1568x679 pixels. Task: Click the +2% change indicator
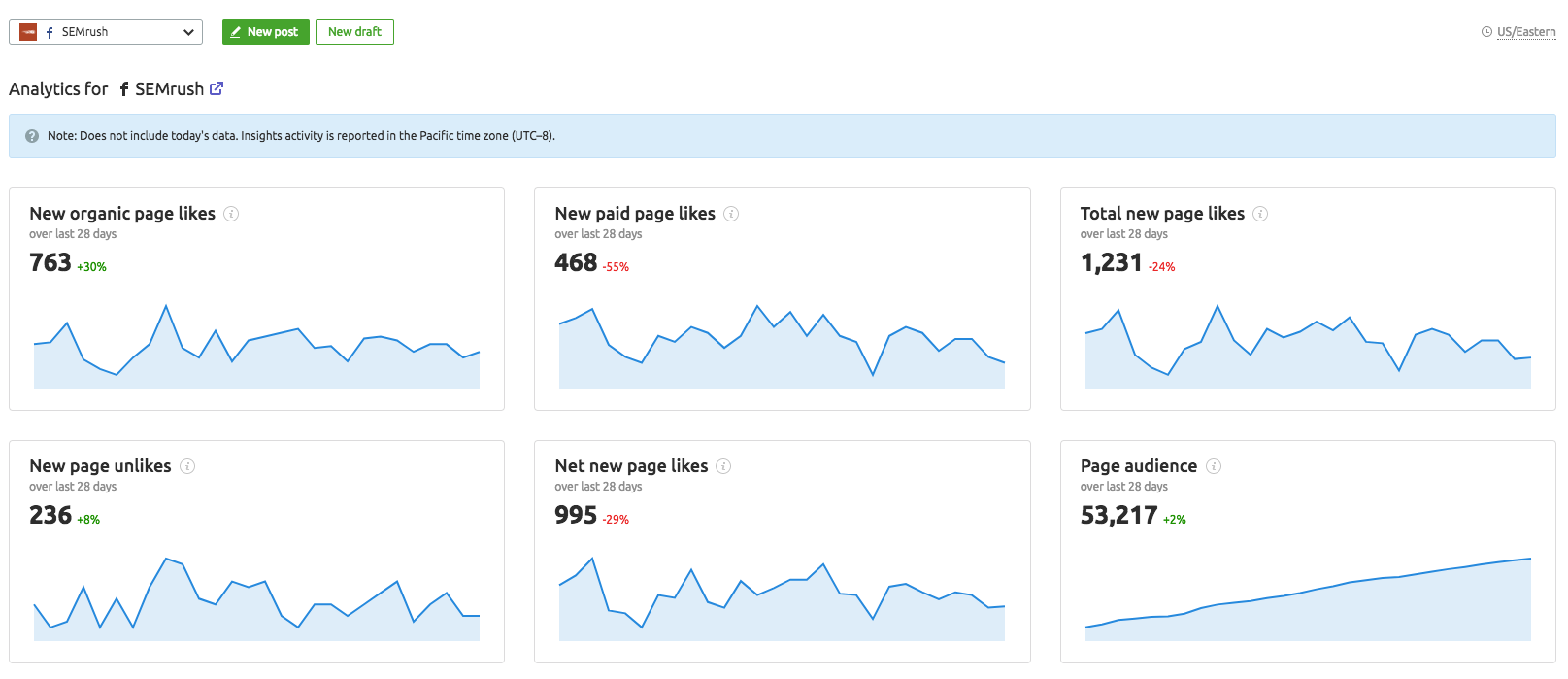coord(1175,520)
